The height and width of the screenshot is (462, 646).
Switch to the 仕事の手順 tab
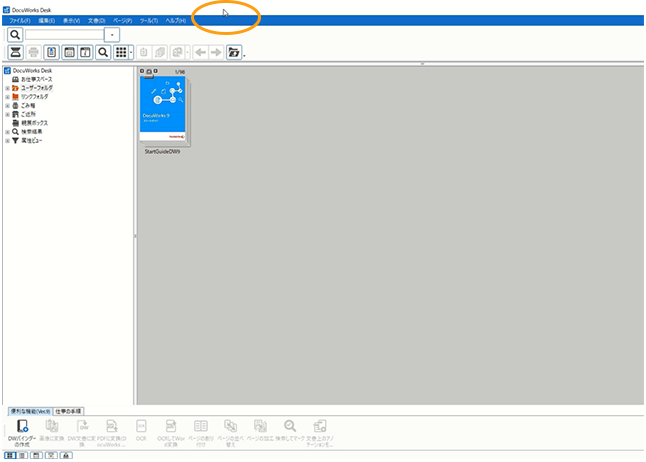[x=68, y=411]
